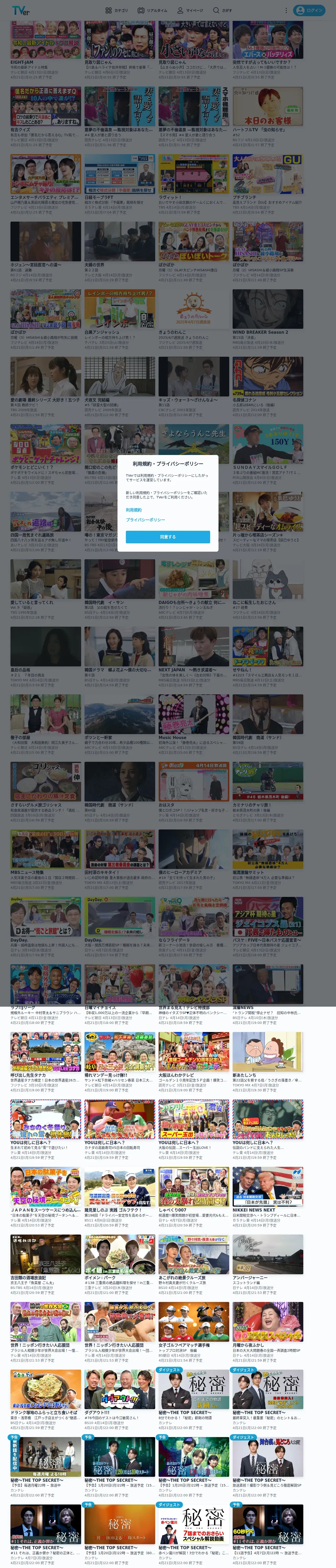Click the ログイン button
Image resolution: width=336 pixels, height=1568 pixels.
[309, 10]
